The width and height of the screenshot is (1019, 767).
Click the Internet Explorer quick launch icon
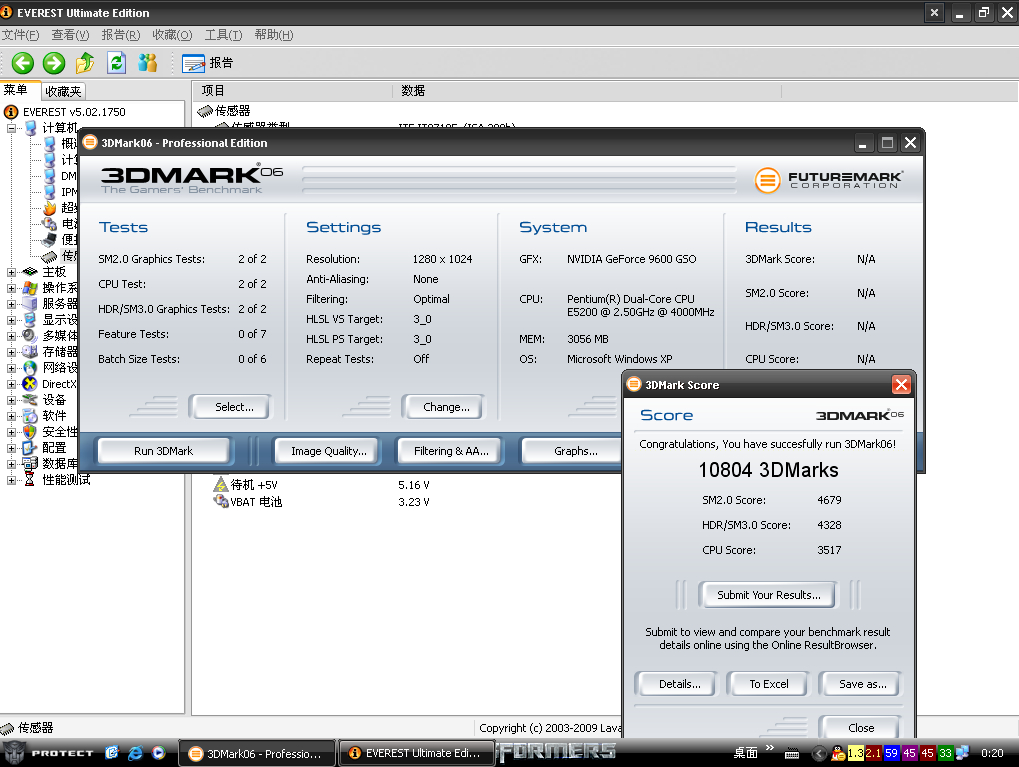[135, 753]
